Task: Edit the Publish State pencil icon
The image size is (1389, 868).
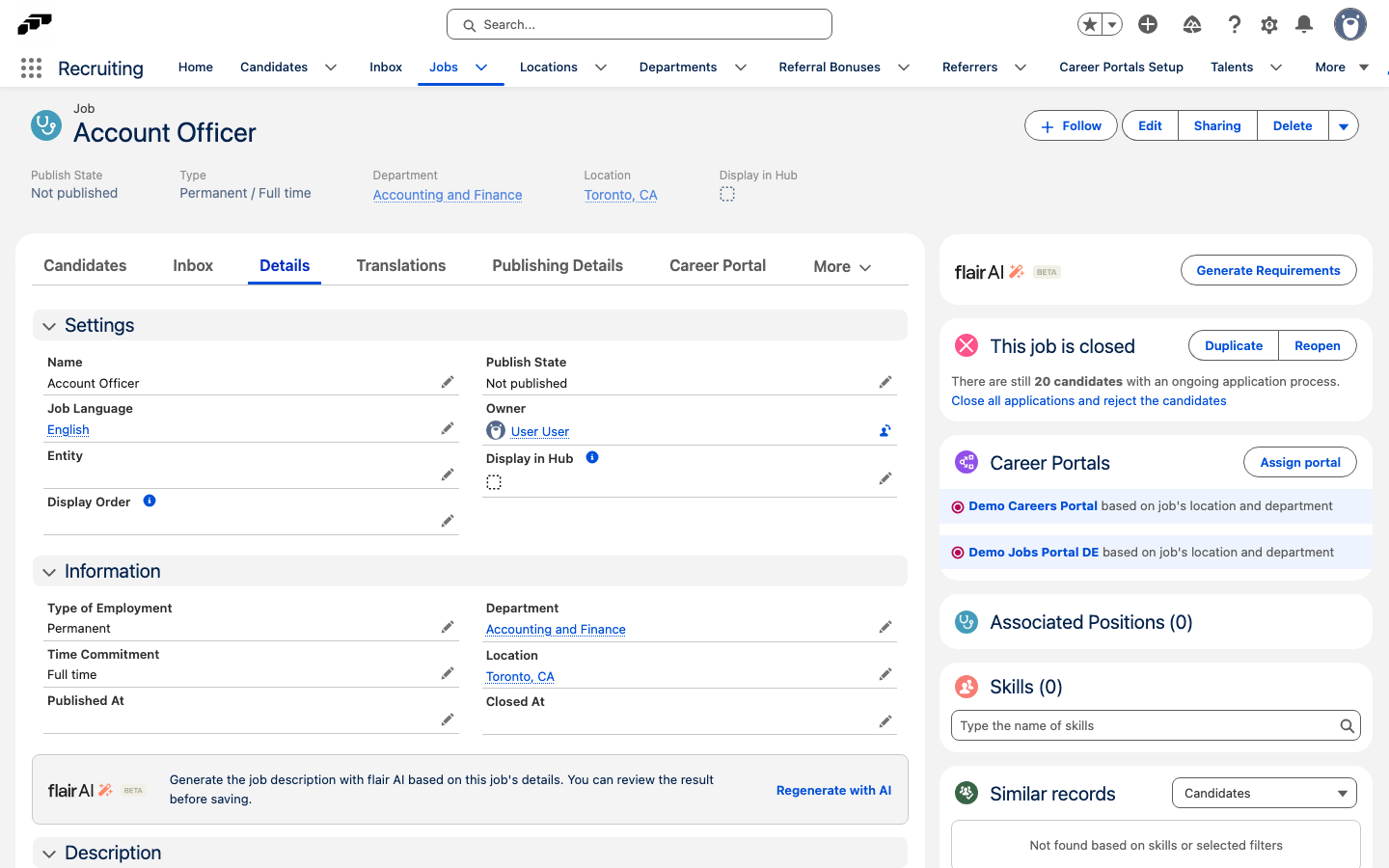Action: tap(885, 382)
